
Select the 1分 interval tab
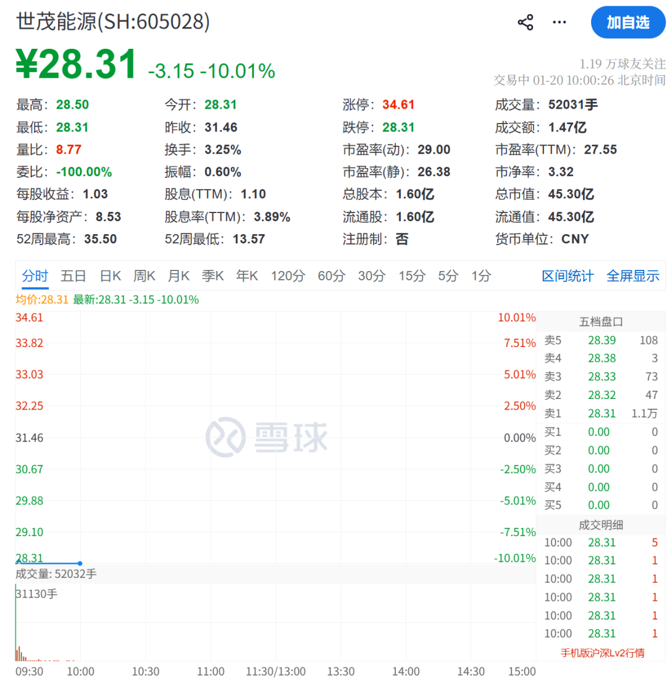click(x=481, y=276)
